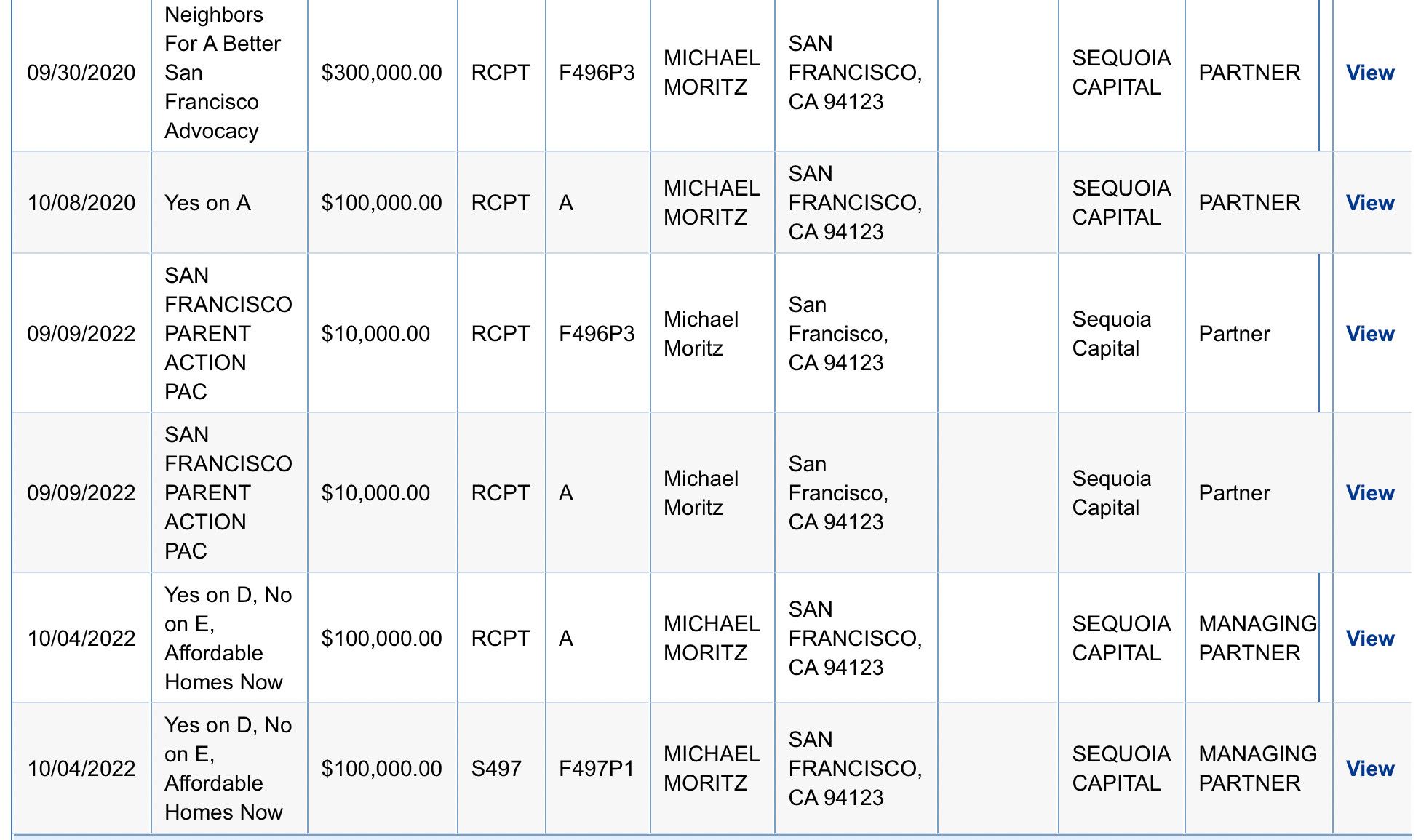Click the Yes on D committee in the RCPT row
Image resolution: width=1421 pixels, height=840 pixels.
tap(228, 639)
